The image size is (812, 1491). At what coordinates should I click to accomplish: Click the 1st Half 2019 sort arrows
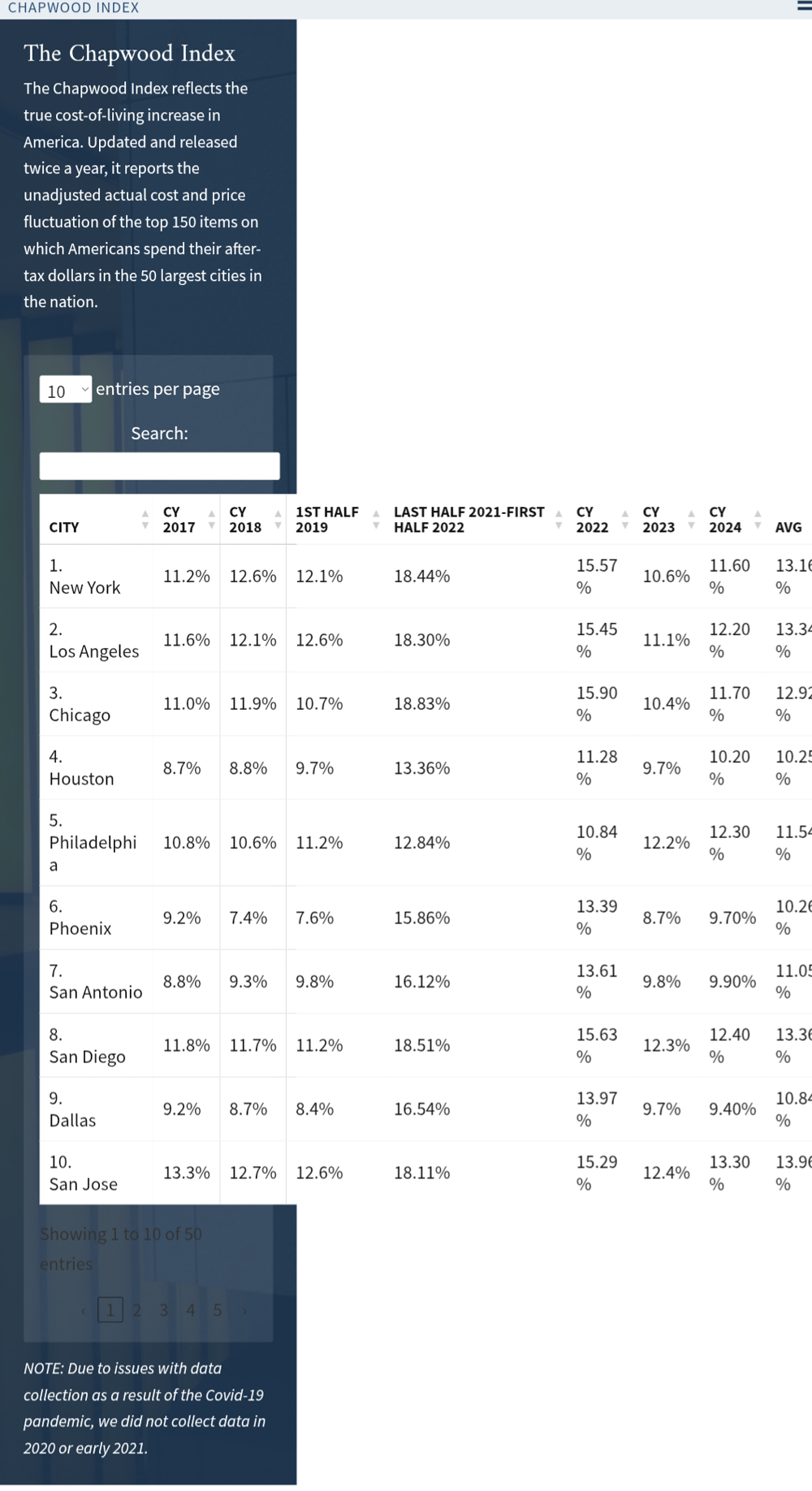(x=376, y=520)
